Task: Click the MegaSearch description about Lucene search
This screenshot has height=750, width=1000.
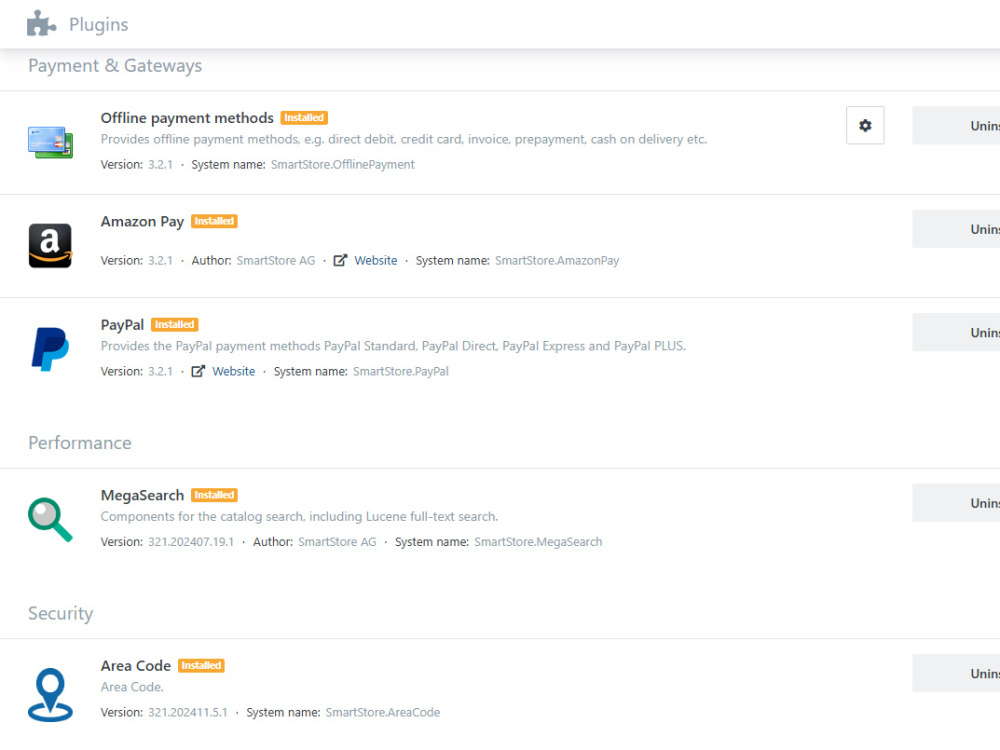Action: coord(299,516)
